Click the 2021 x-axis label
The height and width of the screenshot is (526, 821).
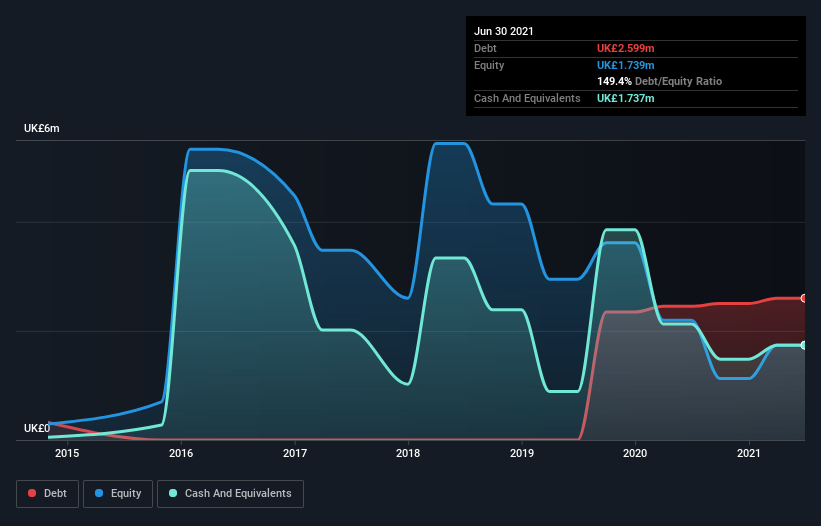pos(749,453)
